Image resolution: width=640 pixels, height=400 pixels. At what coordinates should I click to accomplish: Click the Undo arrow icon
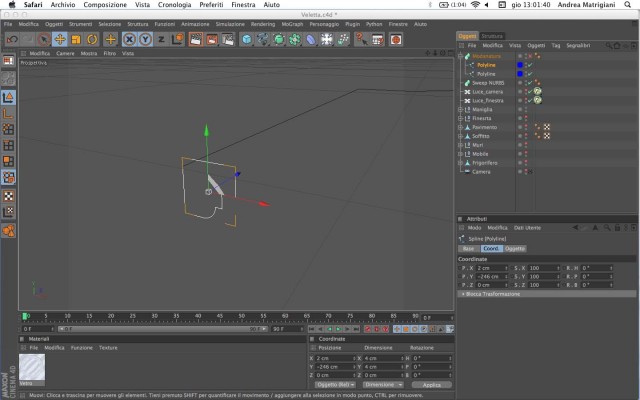coord(12,40)
